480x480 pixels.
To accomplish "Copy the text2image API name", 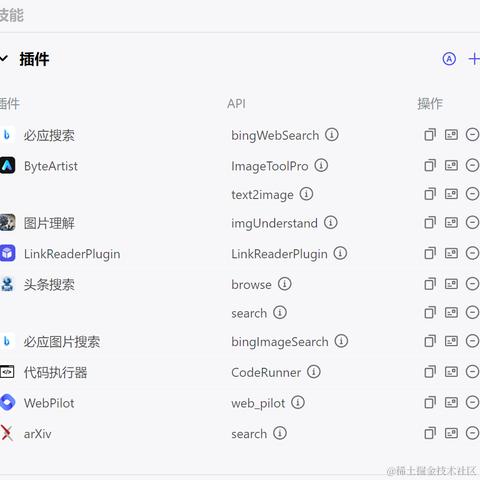I will point(430,194).
